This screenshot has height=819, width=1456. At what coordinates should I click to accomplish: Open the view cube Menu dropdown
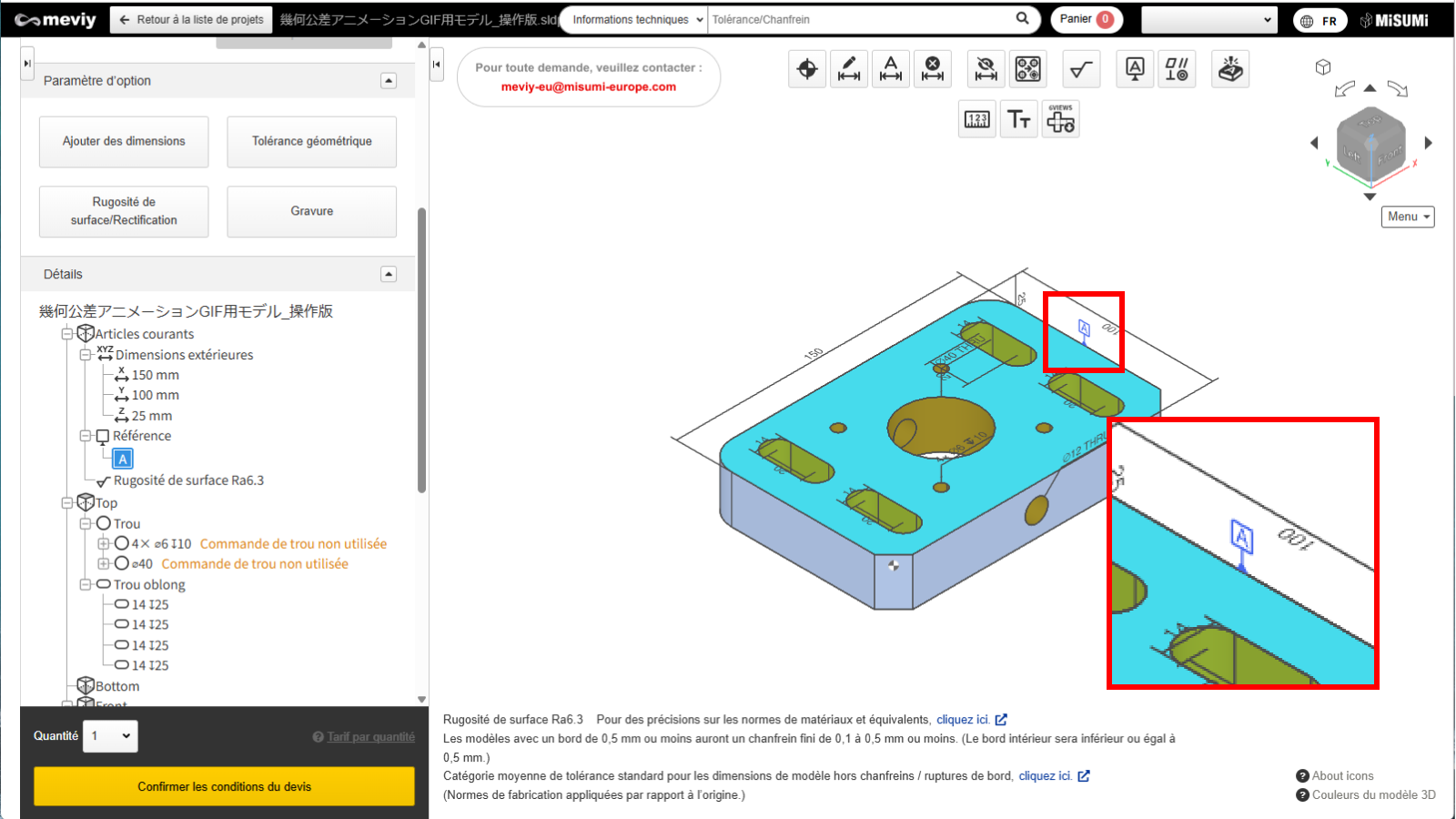(x=1408, y=217)
